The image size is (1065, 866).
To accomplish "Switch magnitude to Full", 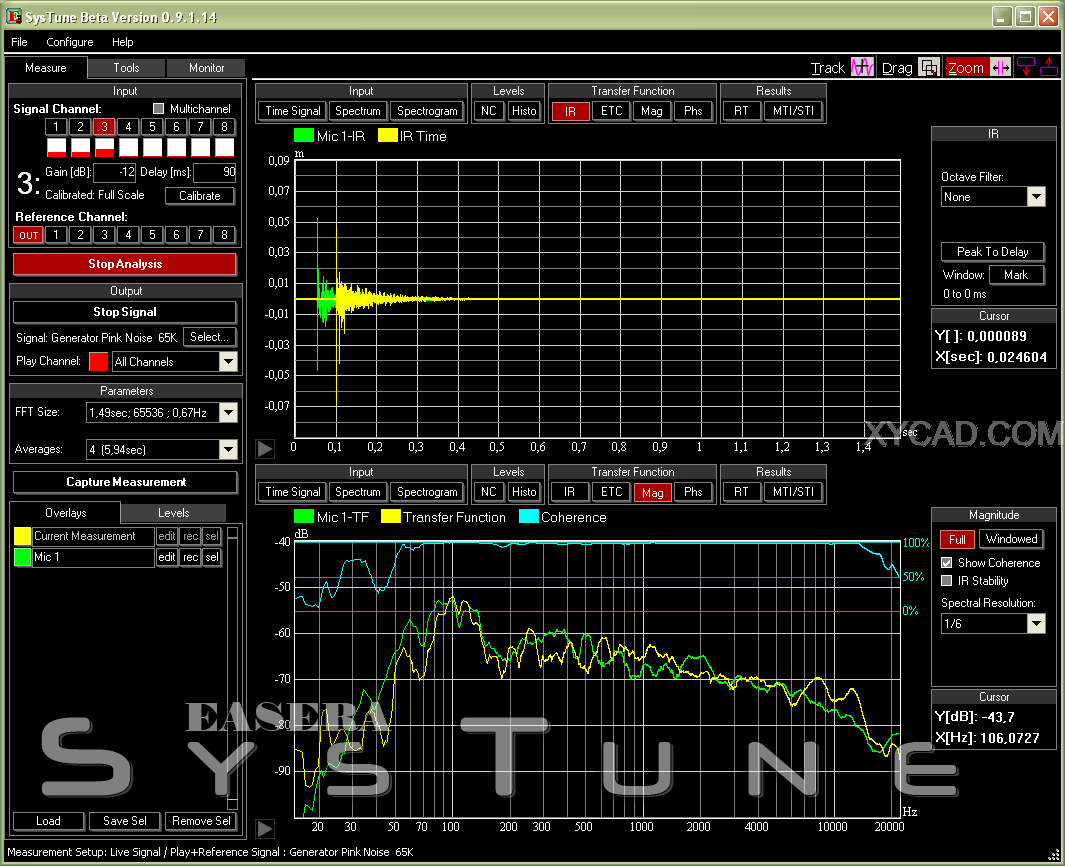I will click(957, 539).
